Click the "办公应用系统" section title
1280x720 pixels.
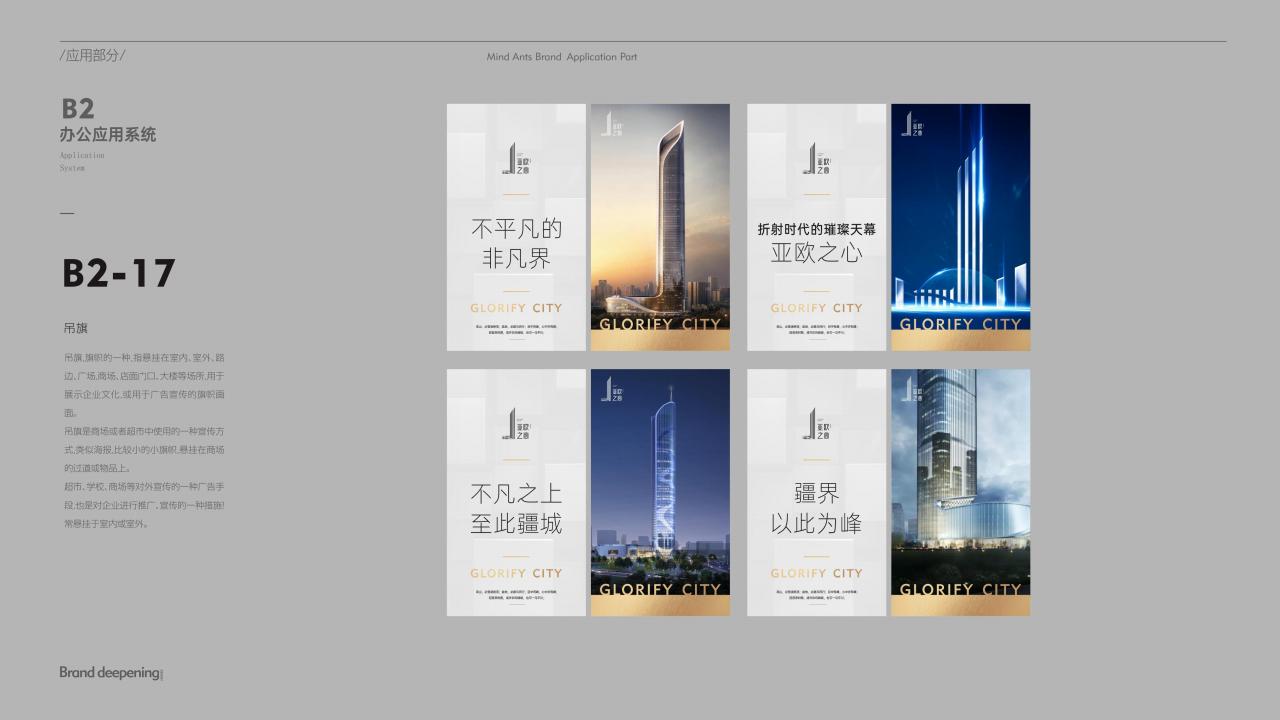tap(108, 135)
